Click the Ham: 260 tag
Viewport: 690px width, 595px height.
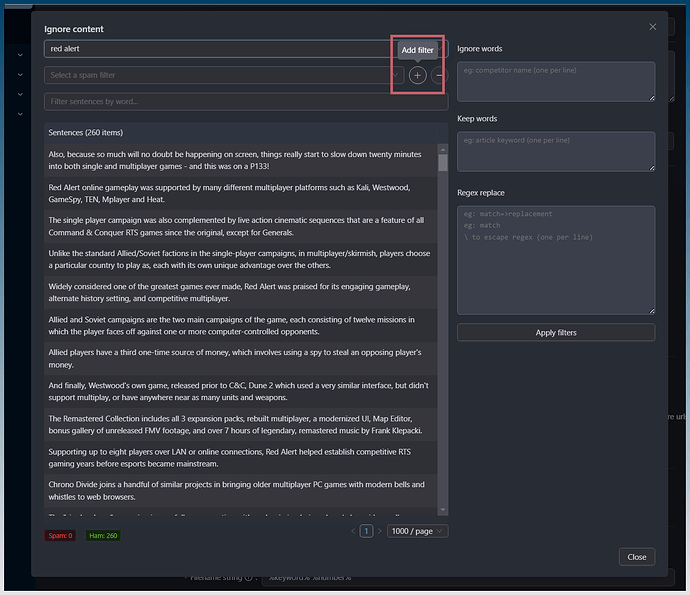click(103, 536)
